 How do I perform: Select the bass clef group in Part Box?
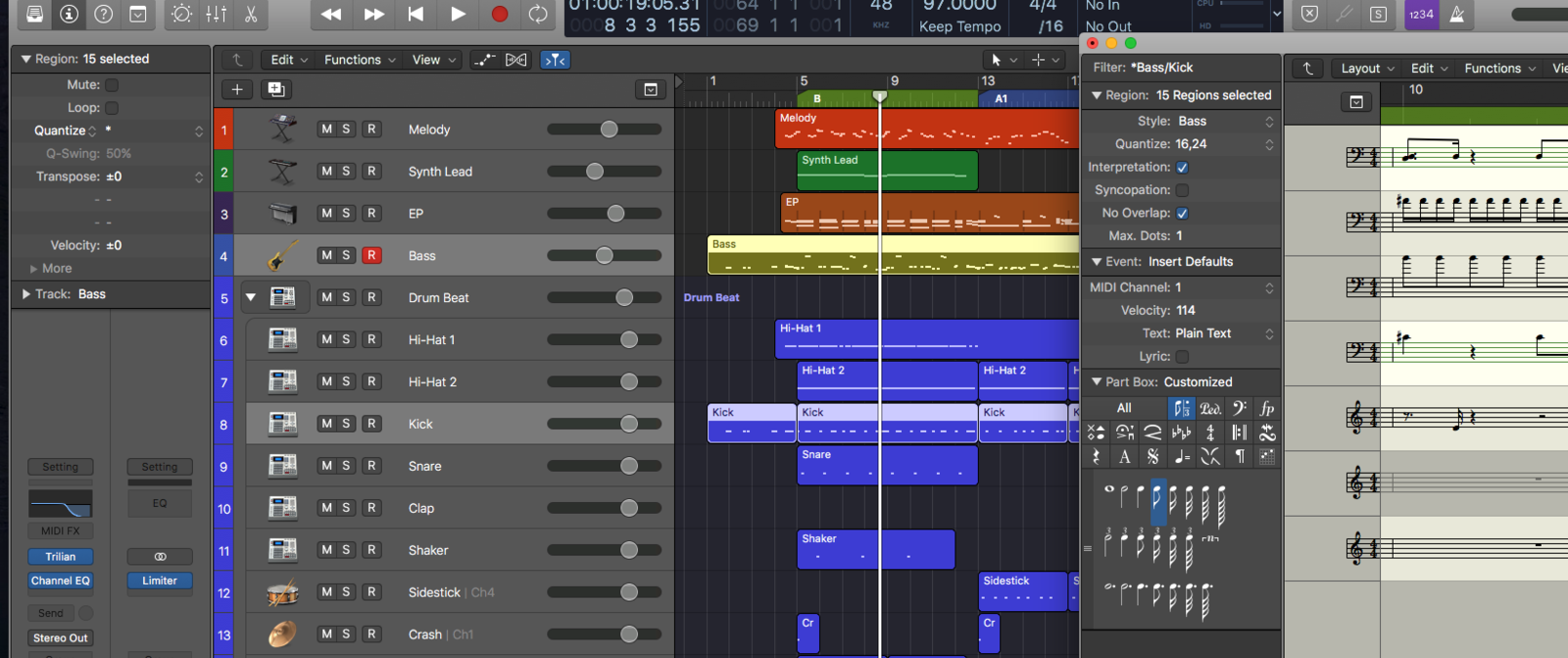coord(1239,409)
